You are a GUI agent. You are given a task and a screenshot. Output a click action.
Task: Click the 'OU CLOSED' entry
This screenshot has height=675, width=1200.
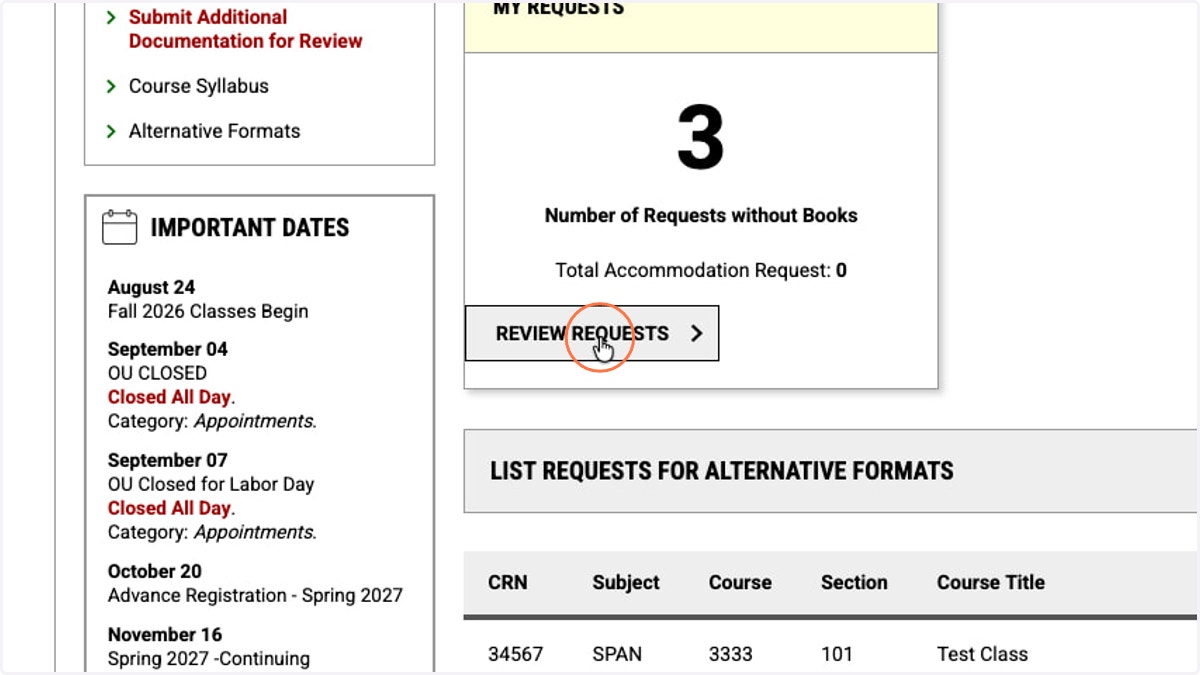pyautogui.click(x=157, y=373)
